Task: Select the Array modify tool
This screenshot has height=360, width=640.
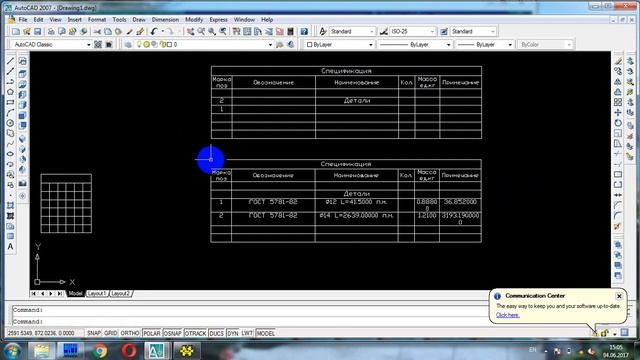Action: coord(618,102)
